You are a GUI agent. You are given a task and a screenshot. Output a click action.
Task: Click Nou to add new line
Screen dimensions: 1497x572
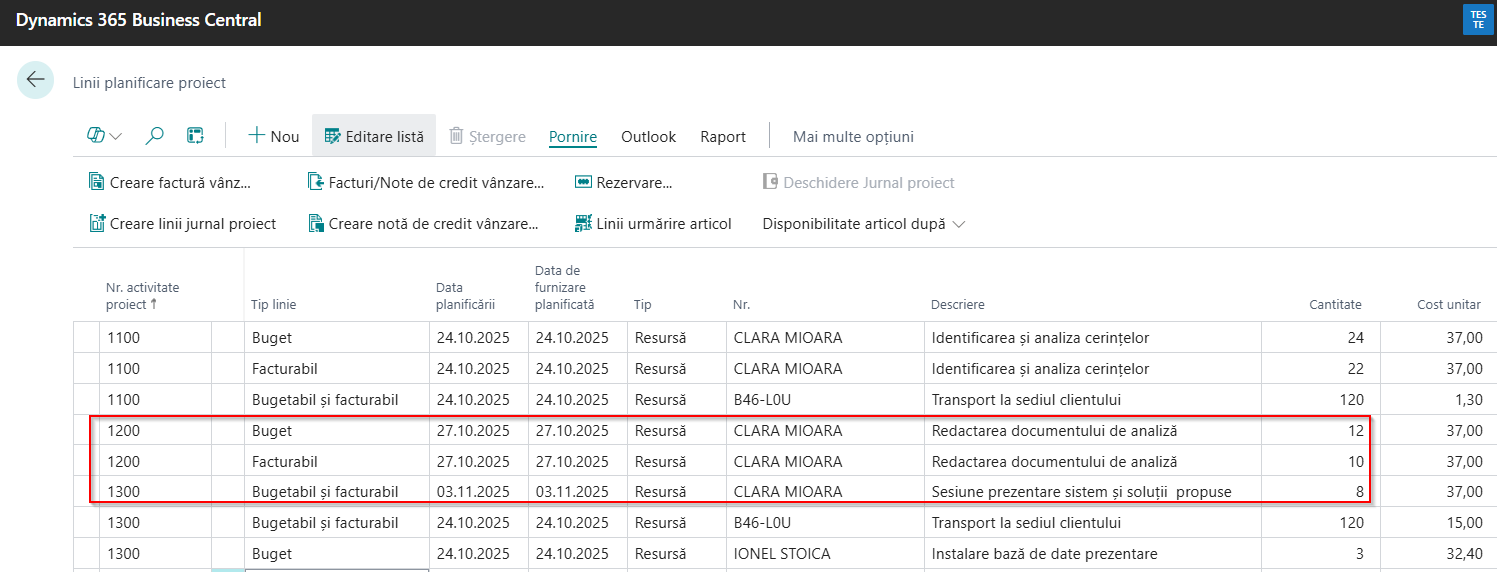tap(273, 136)
